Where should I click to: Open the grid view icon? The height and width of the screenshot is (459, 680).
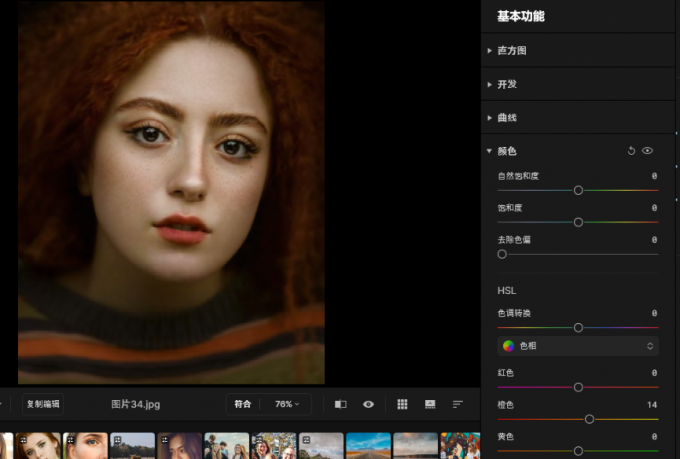[x=402, y=404]
